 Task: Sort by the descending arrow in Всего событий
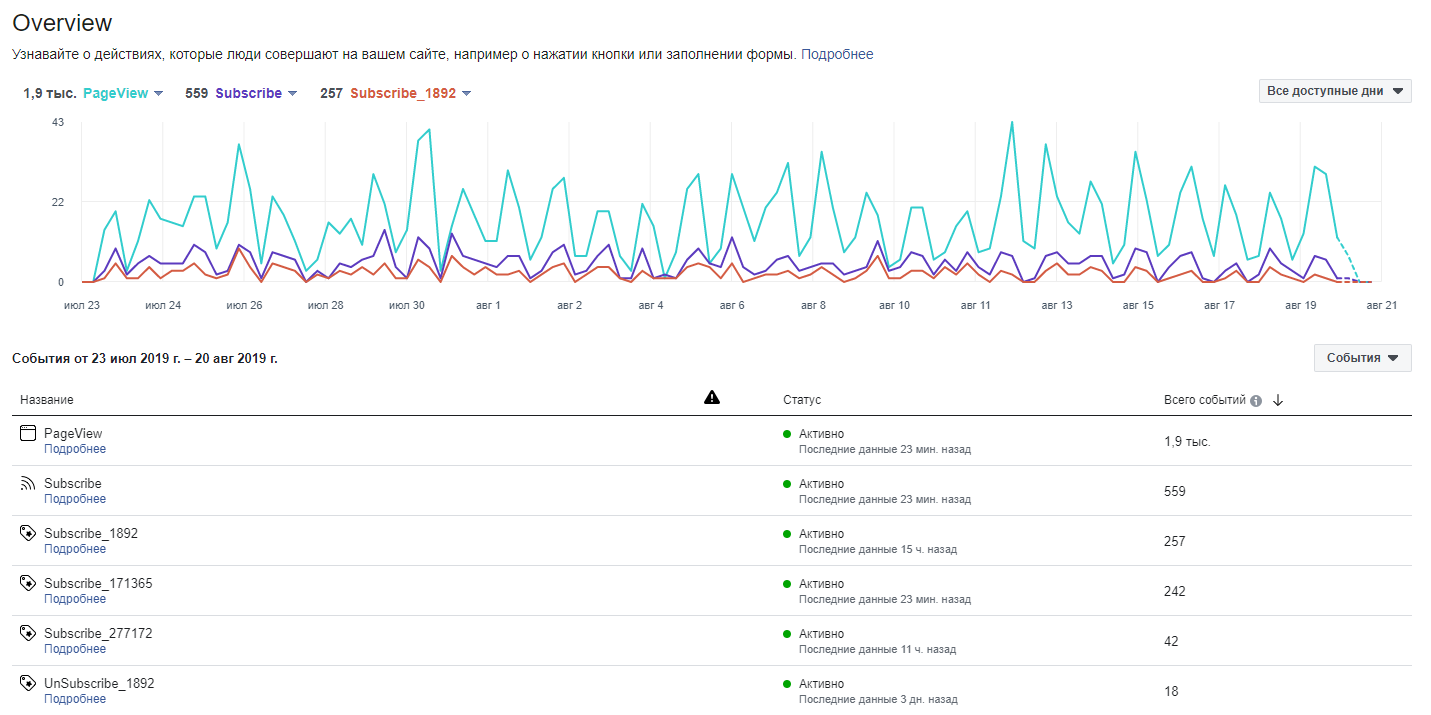pyautogui.click(x=1278, y=400)
